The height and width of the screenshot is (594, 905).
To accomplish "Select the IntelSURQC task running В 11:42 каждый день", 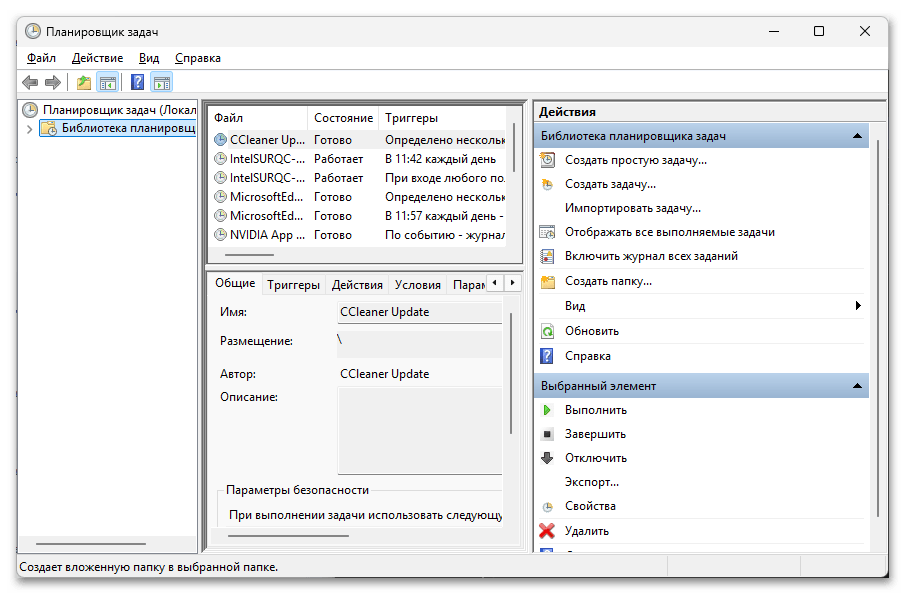I will point(358,159).
